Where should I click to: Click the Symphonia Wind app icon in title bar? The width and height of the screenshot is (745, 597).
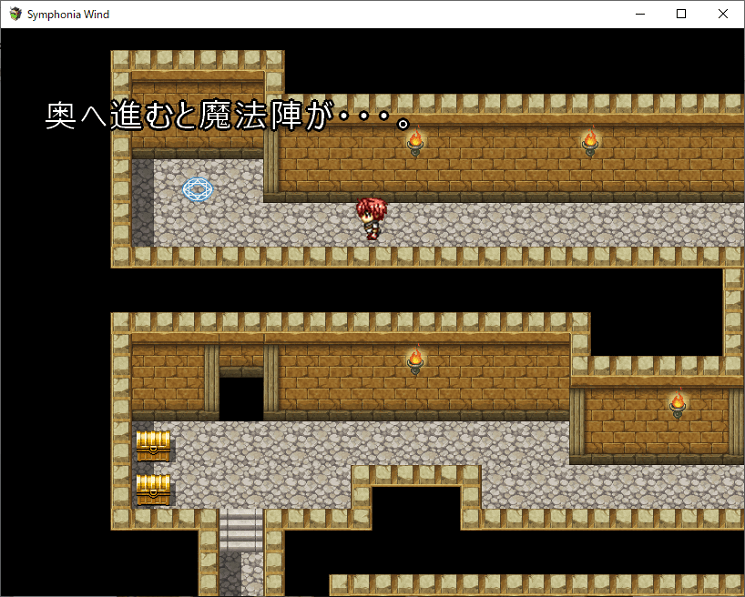tap(16, 14)
